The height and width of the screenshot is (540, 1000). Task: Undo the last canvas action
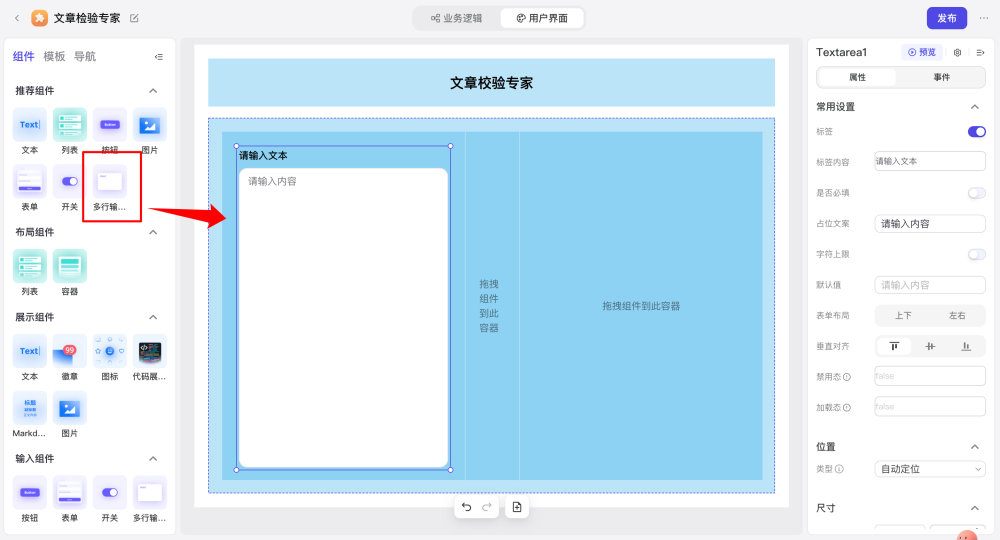tap(467, 507)
